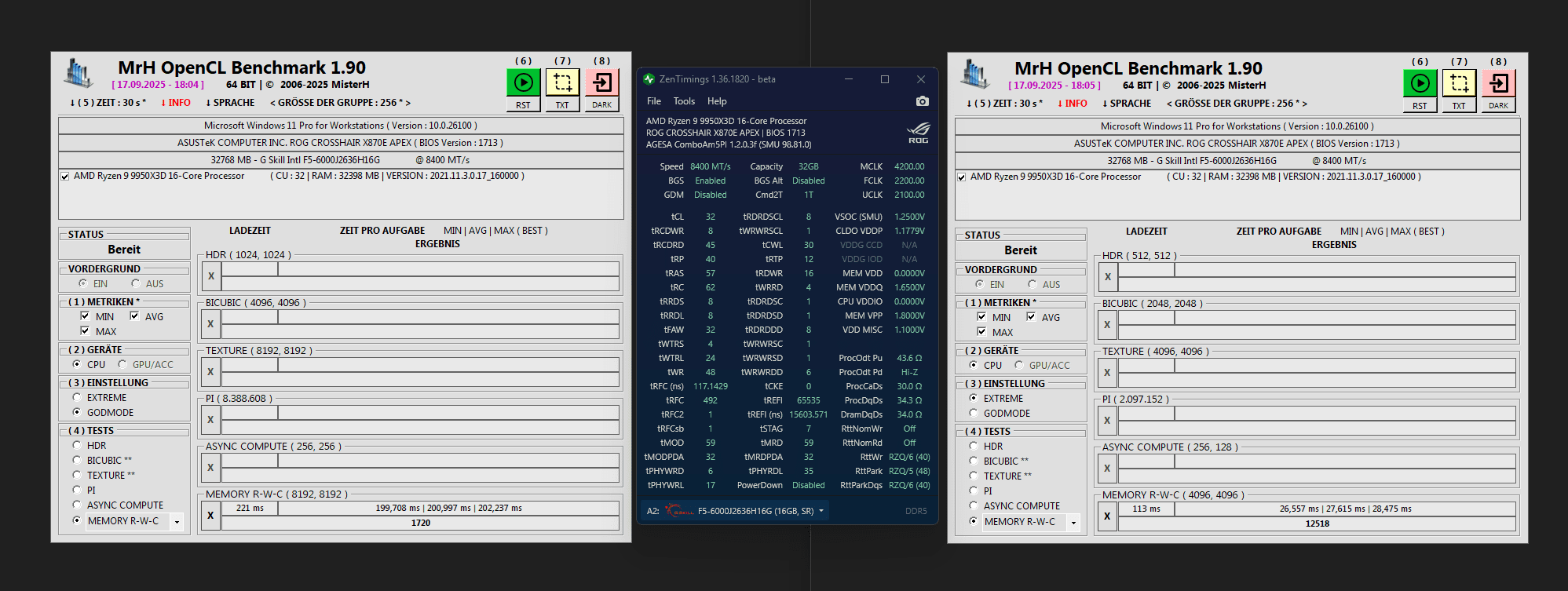Click X button beside PI (2.097.152) in right window
Viewport: 1568px width, 591px height.
tap(1107, 421)
